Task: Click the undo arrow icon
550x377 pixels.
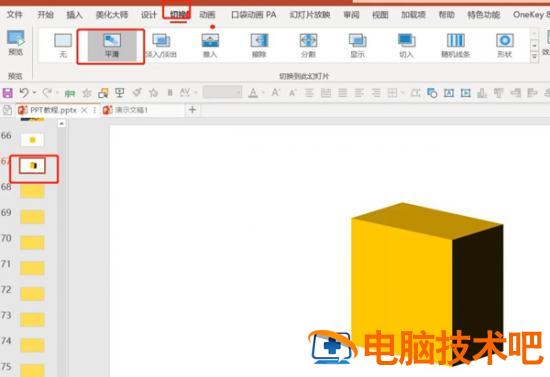Action: point(24,93)
